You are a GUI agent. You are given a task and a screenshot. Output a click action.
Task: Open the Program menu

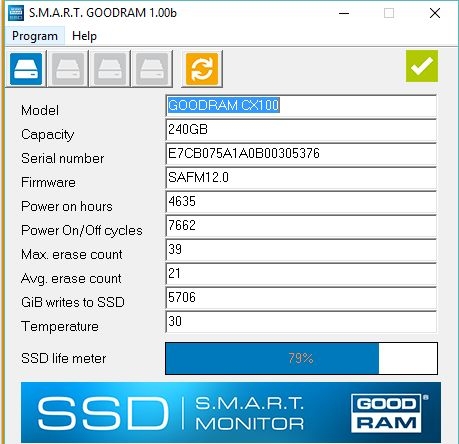(x=35, y=36)
